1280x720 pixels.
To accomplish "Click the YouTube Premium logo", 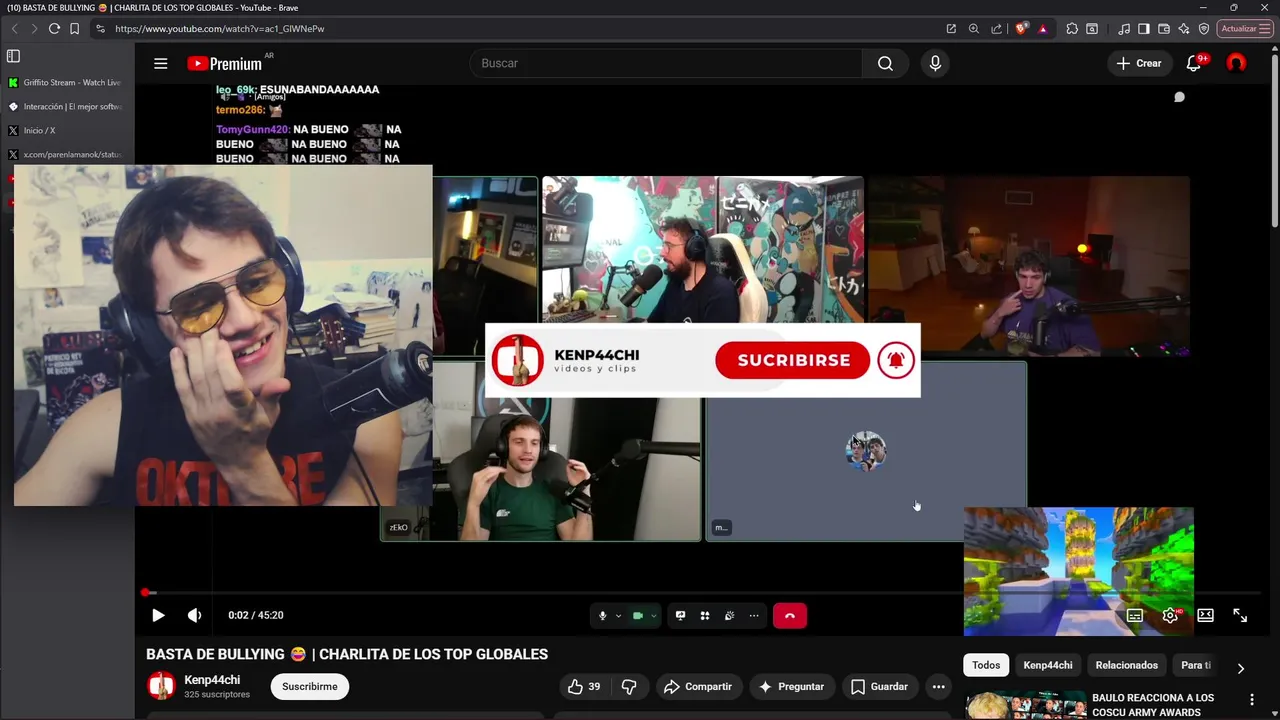I will pyautogui.click(x=225, y=63).
